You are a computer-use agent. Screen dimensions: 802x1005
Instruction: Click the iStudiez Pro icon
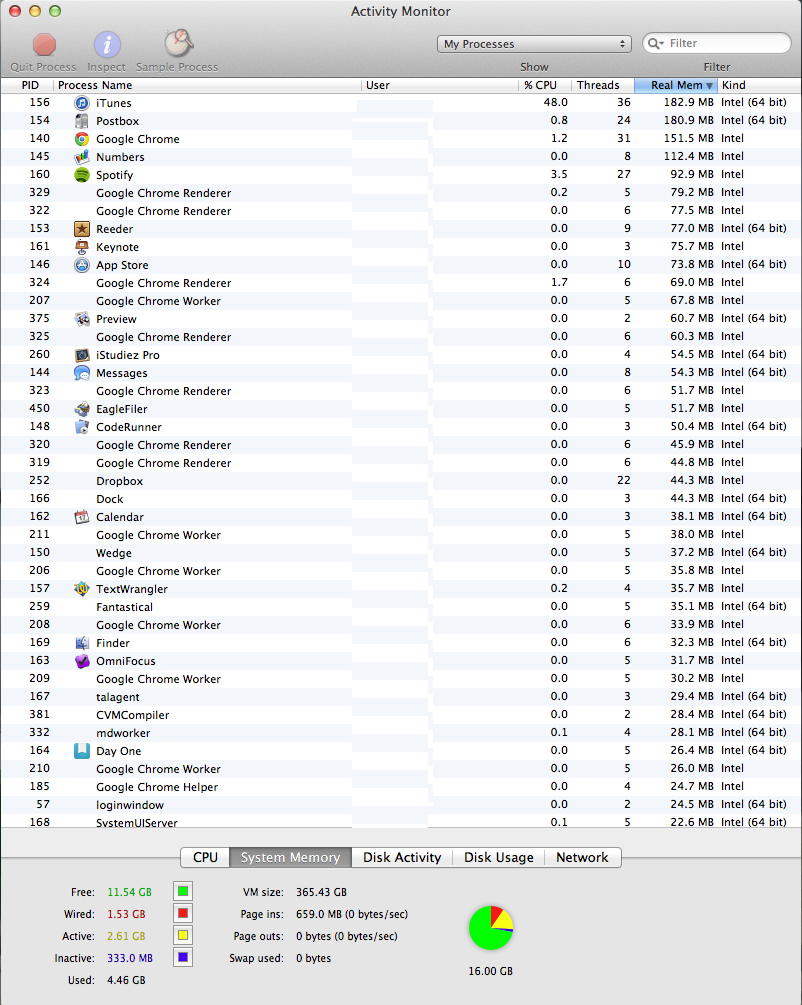tap(81, 354)
